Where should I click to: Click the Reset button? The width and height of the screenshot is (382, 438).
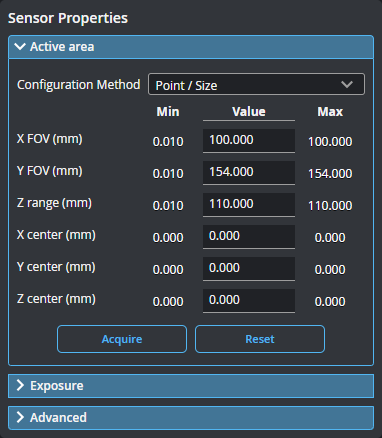coord(260,339)
